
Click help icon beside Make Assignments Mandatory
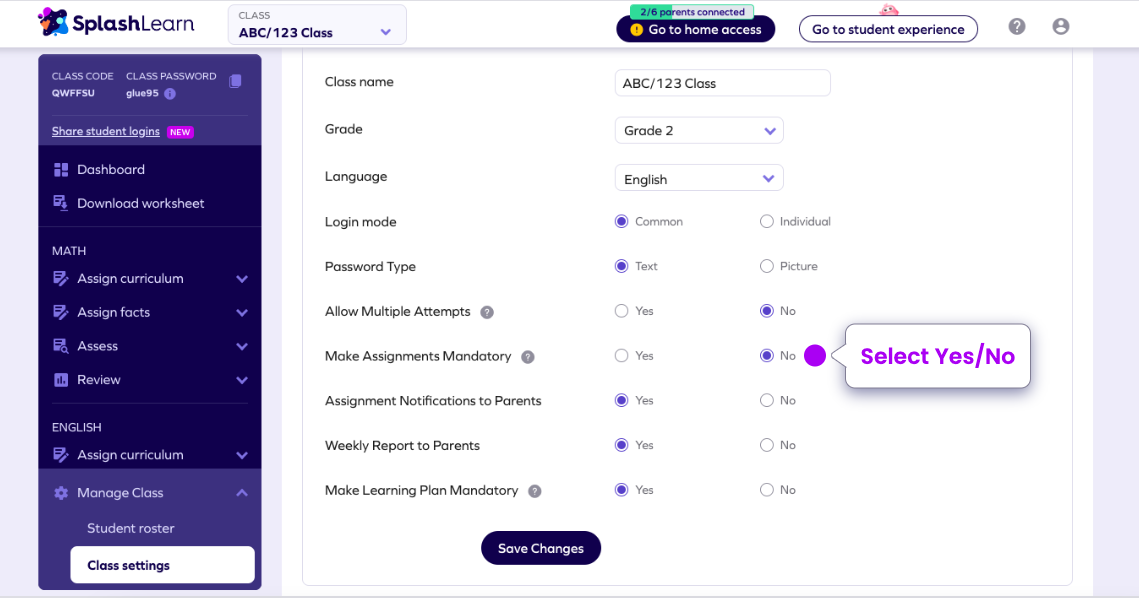[x=528, y=357]
